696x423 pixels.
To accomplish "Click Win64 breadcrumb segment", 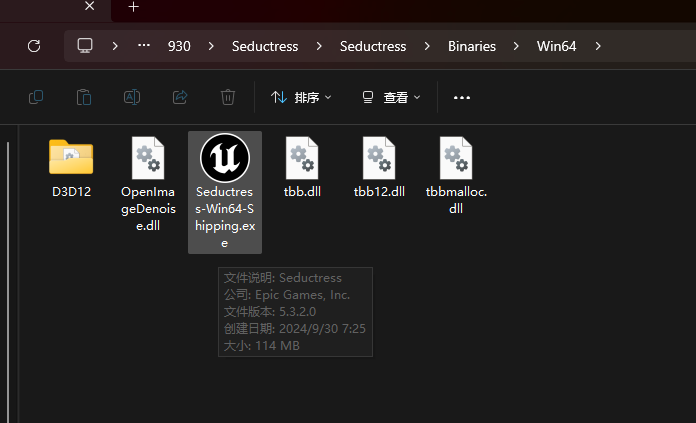I will 556,46.
